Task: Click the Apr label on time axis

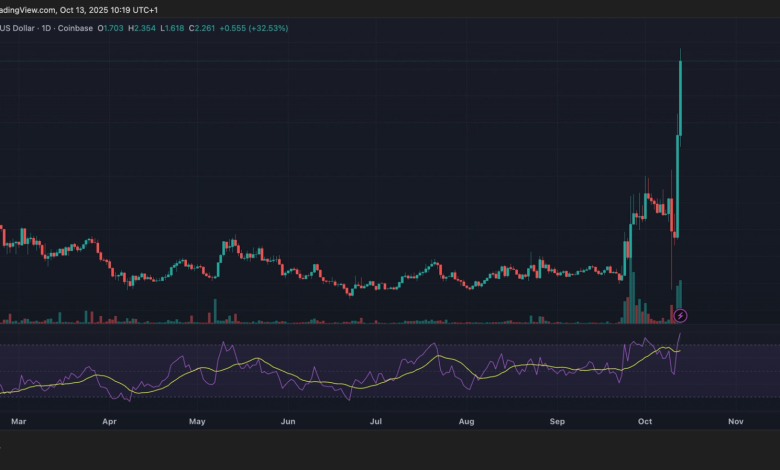Action: click(108, 422)
